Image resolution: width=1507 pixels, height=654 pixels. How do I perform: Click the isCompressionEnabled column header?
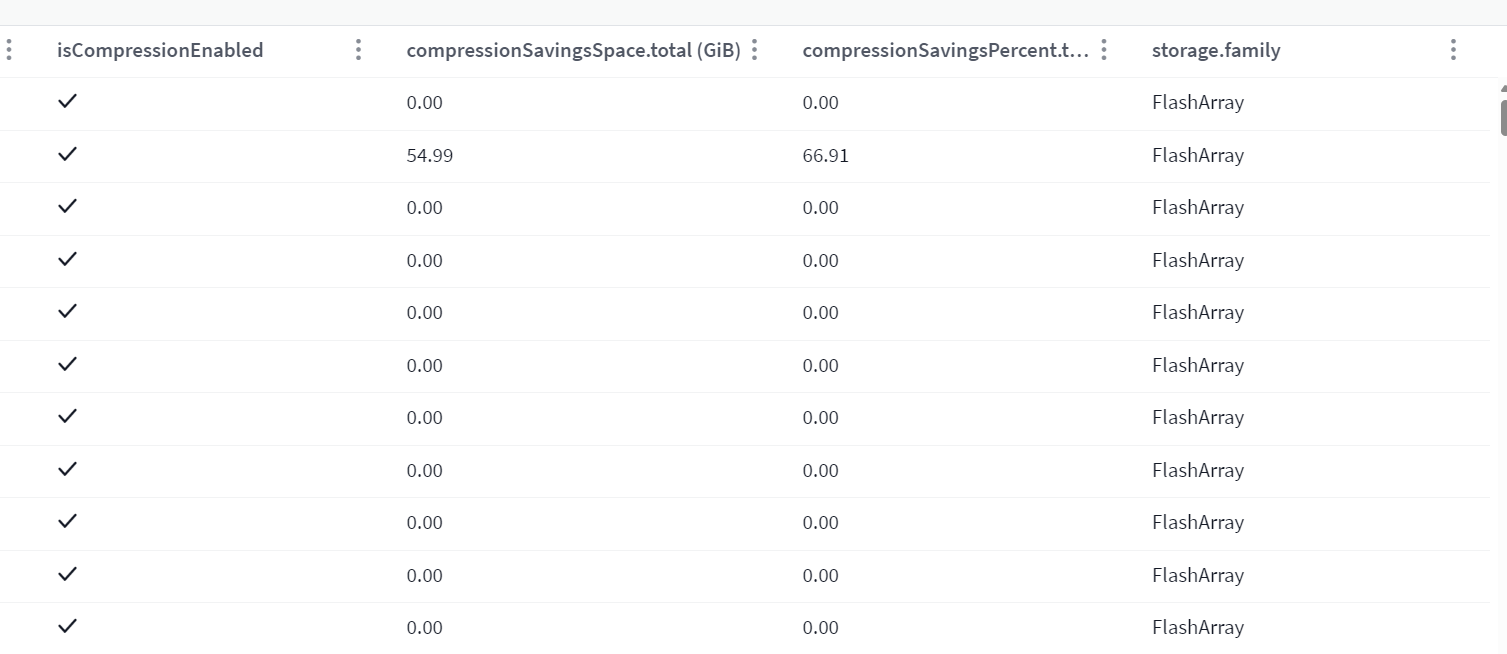tap(160, 49)
